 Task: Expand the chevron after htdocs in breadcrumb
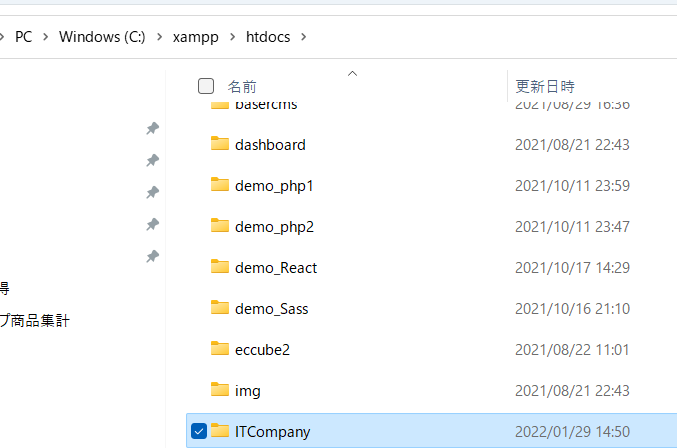pos(304,37)
